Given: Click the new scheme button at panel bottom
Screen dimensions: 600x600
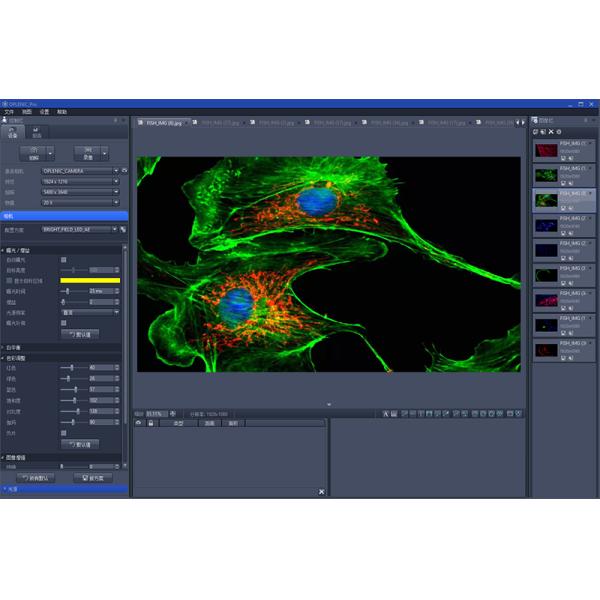Looking at the screenshot, I should (93, 478).
